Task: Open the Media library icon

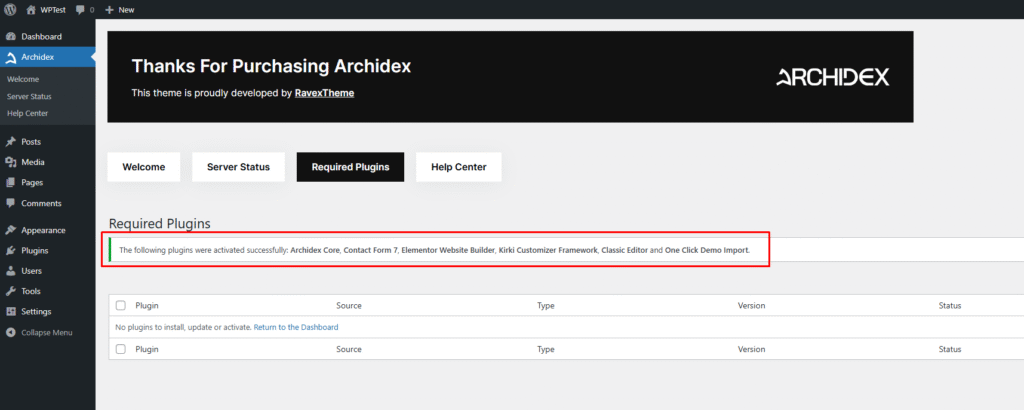Action: coord(10,162)
